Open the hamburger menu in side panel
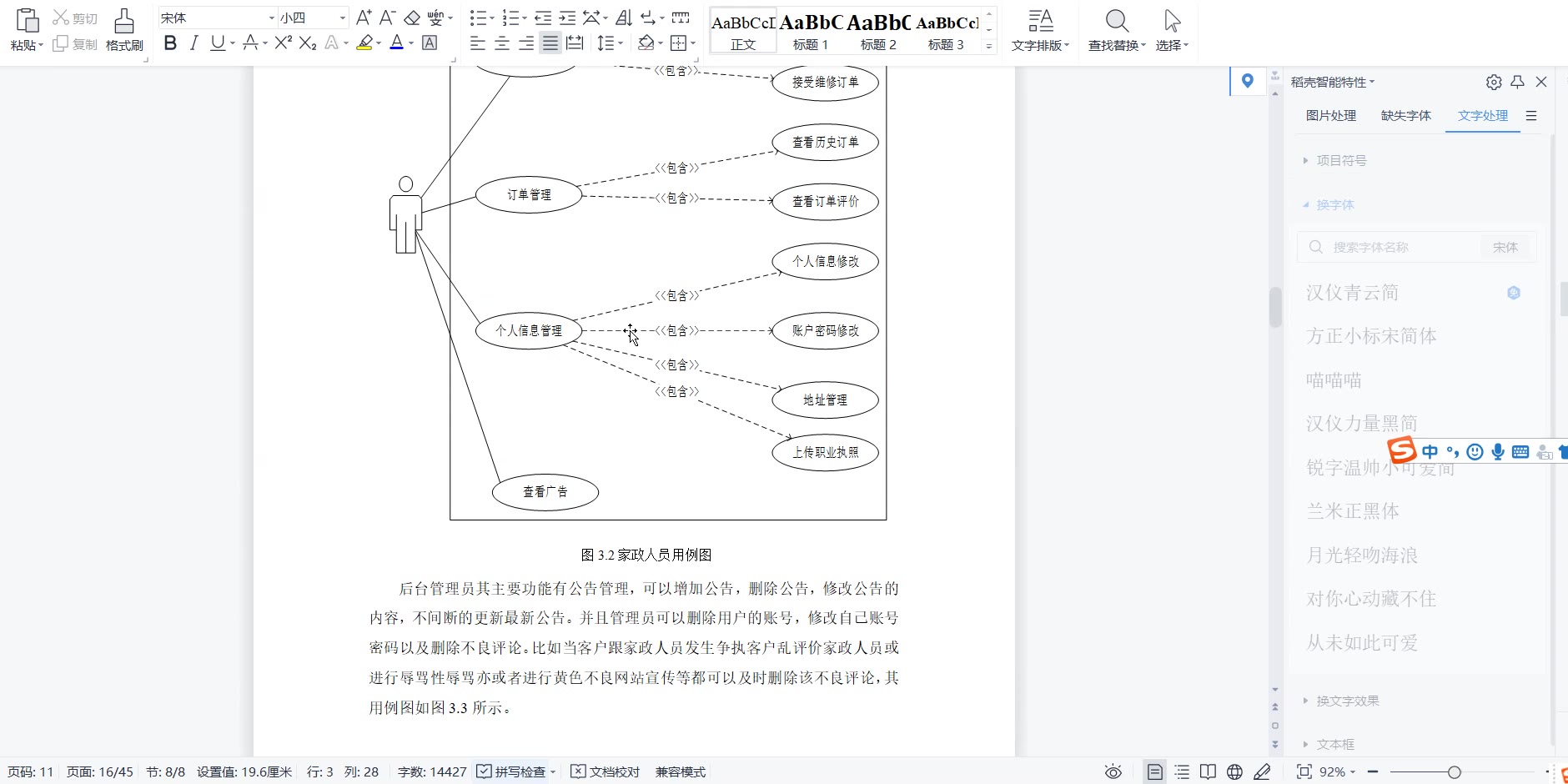 click(1531, 116)
